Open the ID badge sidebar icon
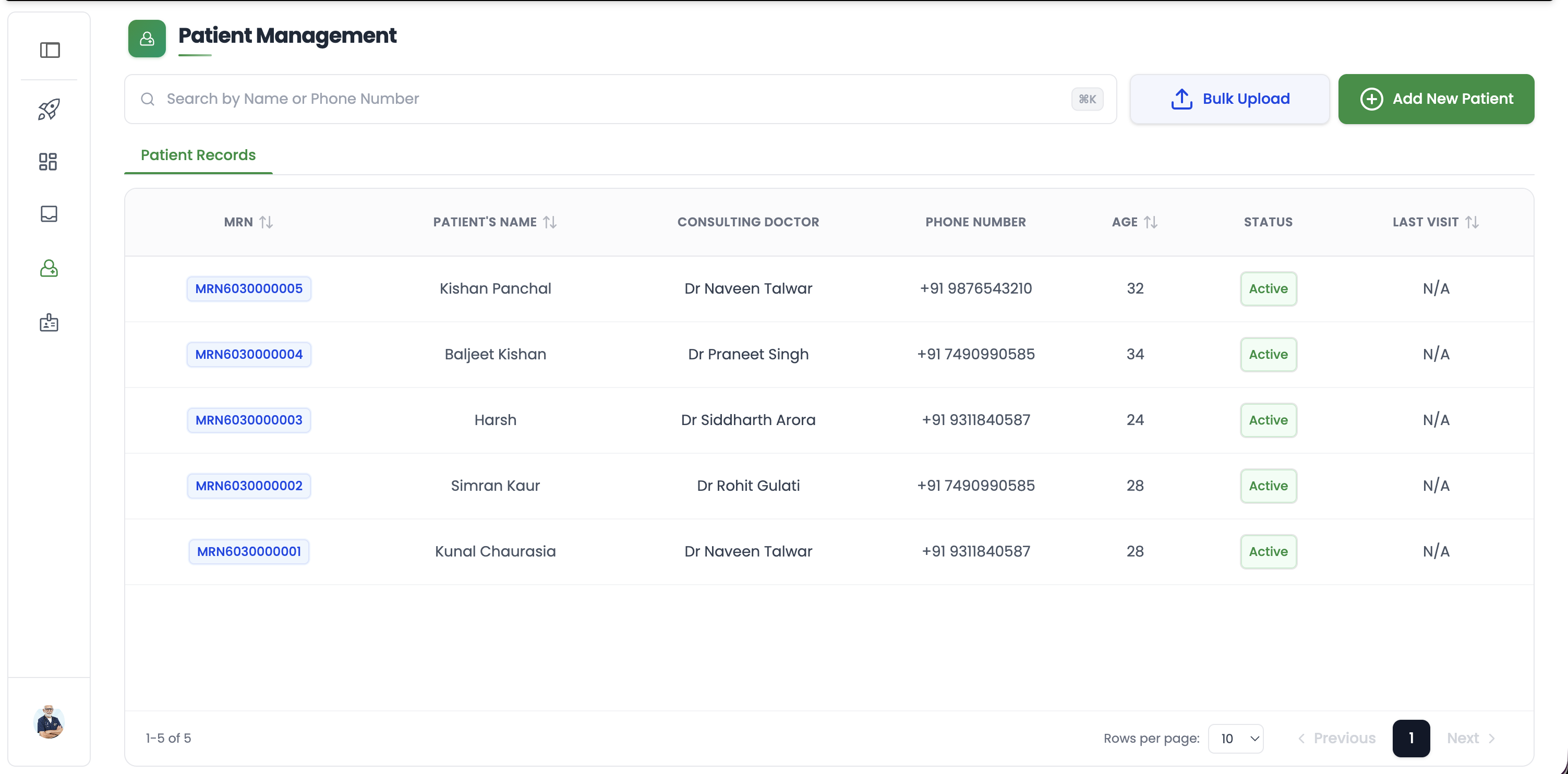 pyautogui.click(x=49, y=322)
